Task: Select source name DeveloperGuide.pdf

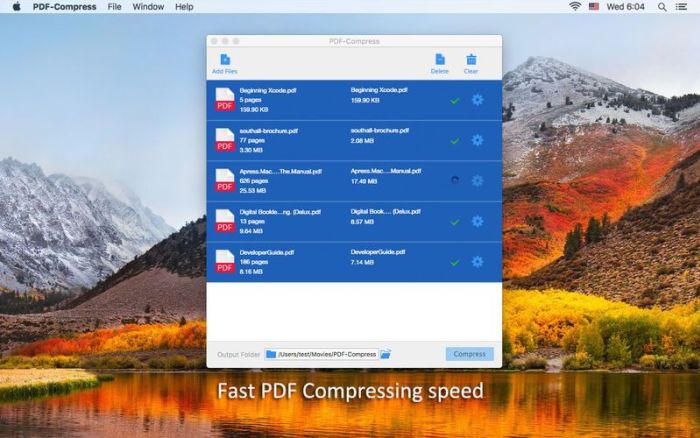Action: tap(267, 252)
